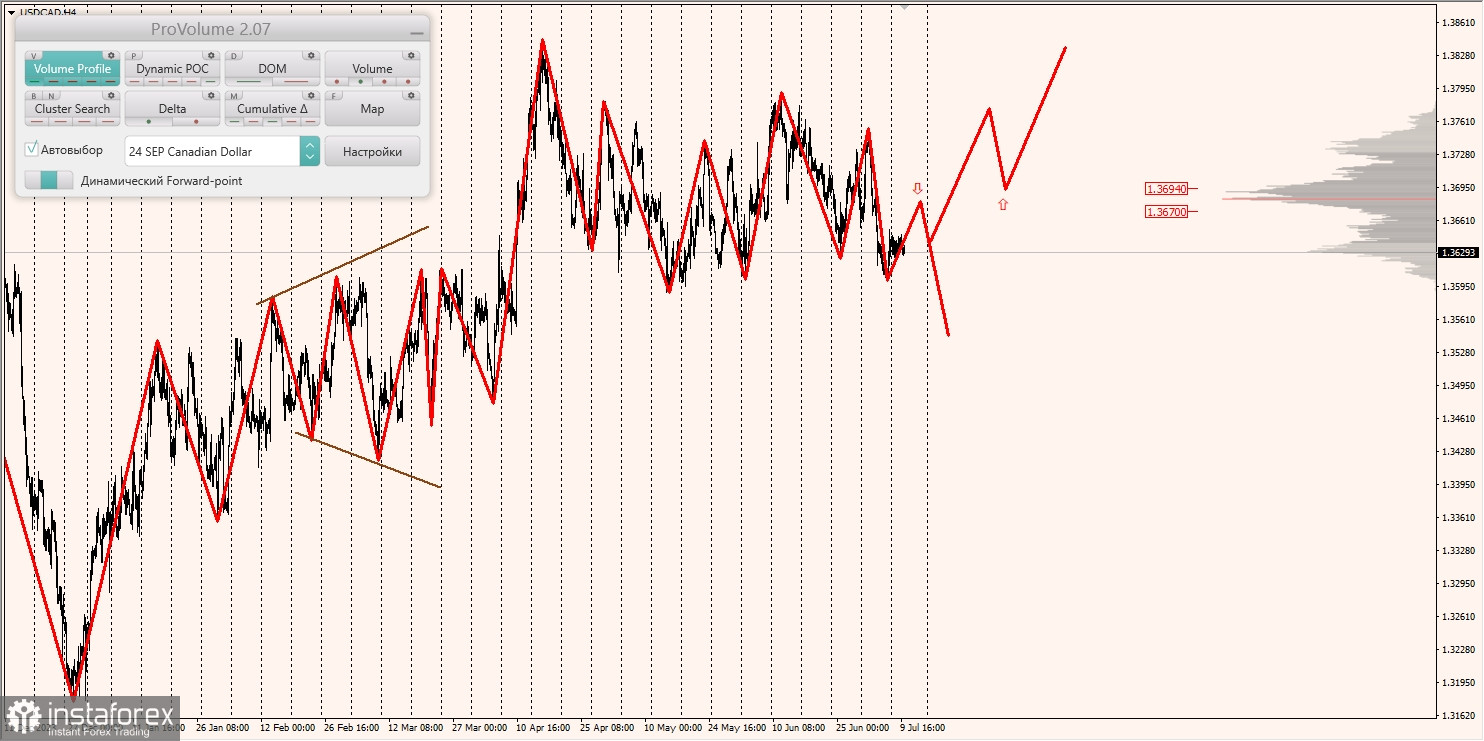1484x741 pixels.
Task: Toggle the green-line segment under Dynamic POC
Action: (210, 81)
